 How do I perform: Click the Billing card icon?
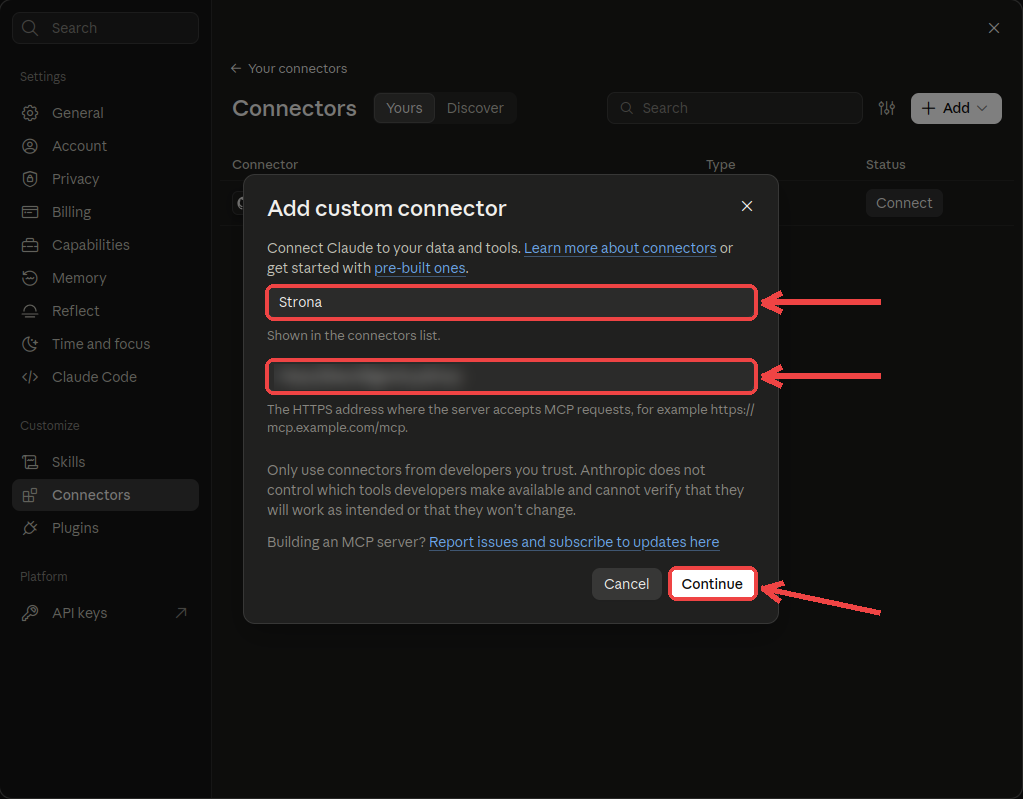[30, 212]
